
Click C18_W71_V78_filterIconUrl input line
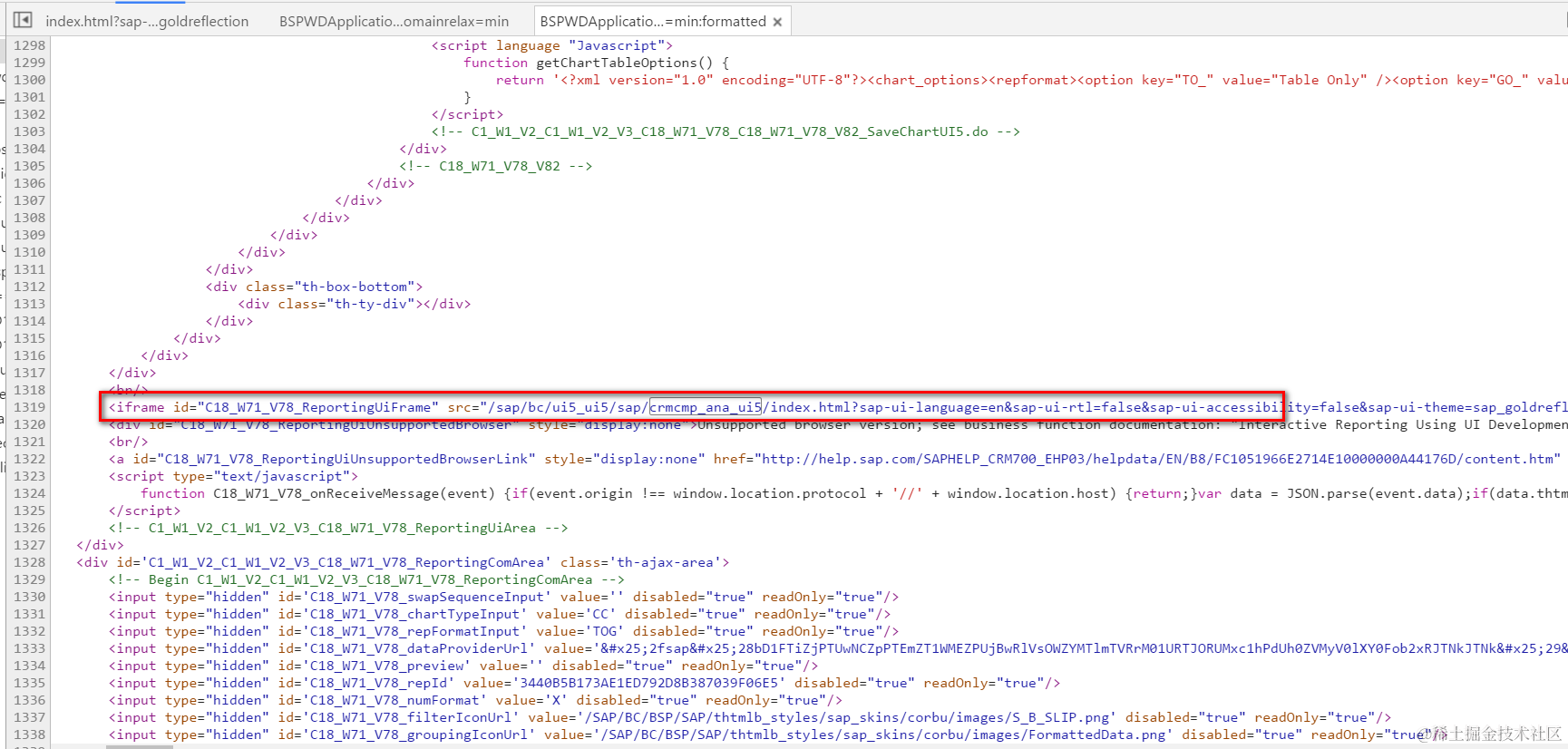click(750, 717)
